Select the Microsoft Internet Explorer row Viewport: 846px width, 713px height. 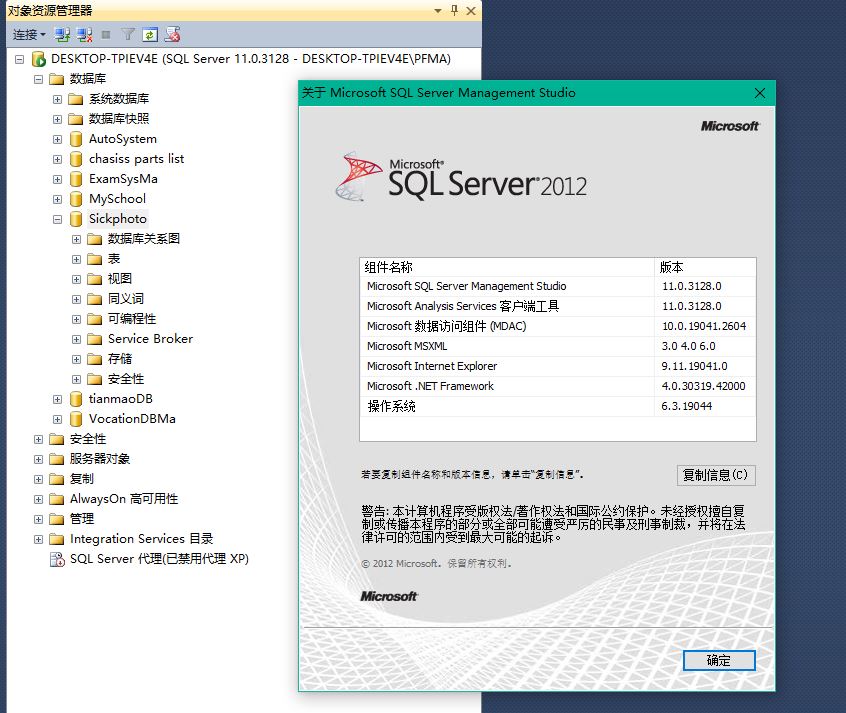point(558,366)
